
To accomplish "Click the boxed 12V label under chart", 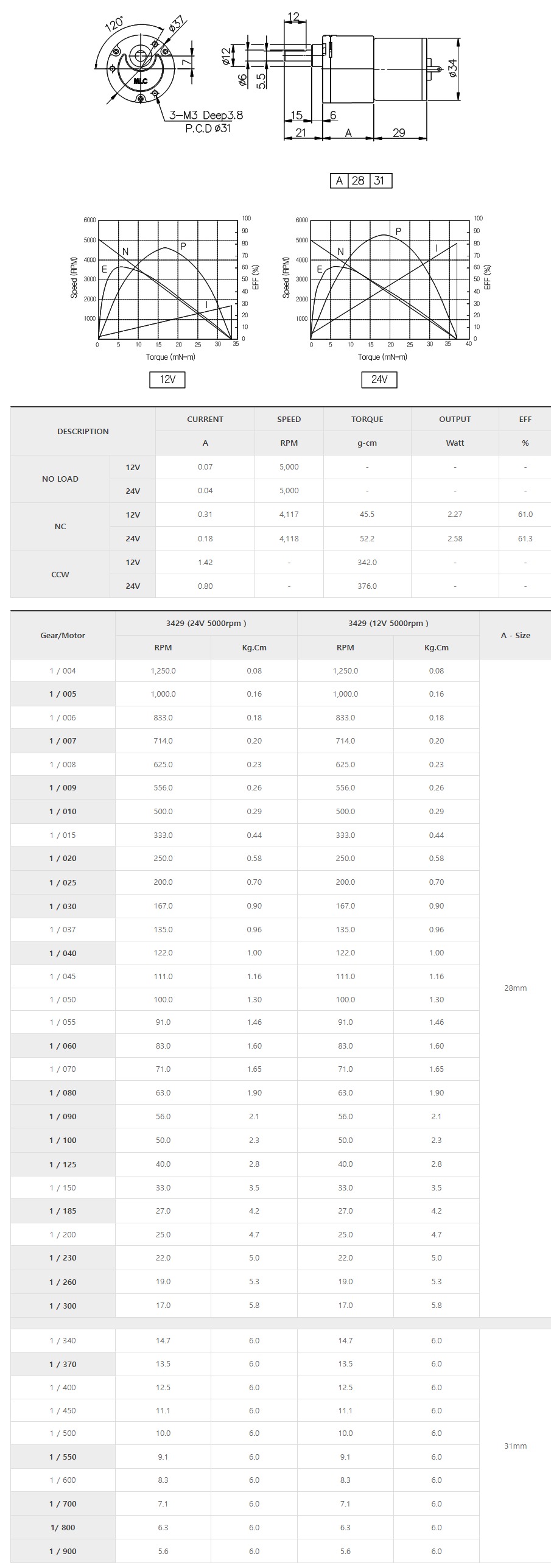I will (167, 379).
